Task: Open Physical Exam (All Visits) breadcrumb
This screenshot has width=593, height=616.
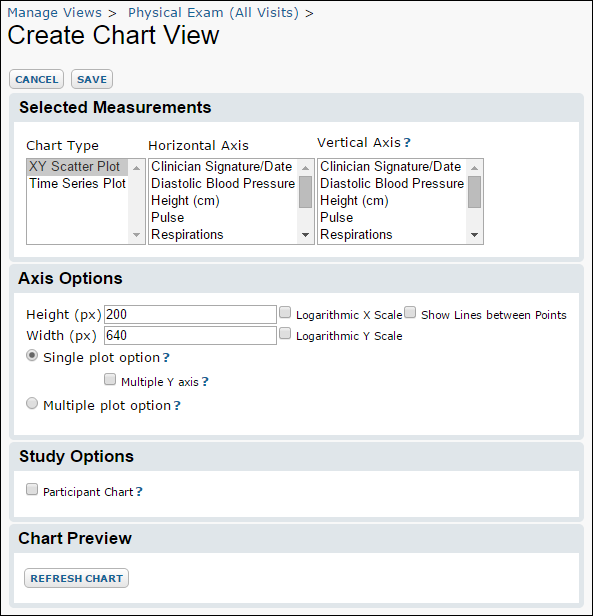Action: pos(213,13)
